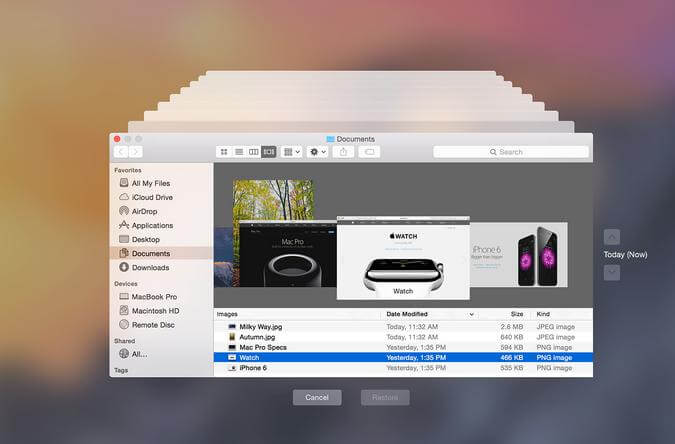This screenshot has height=444, width=675.
Task: Click the Macintosh HD disk icon
Action: (x=124, y=310)
